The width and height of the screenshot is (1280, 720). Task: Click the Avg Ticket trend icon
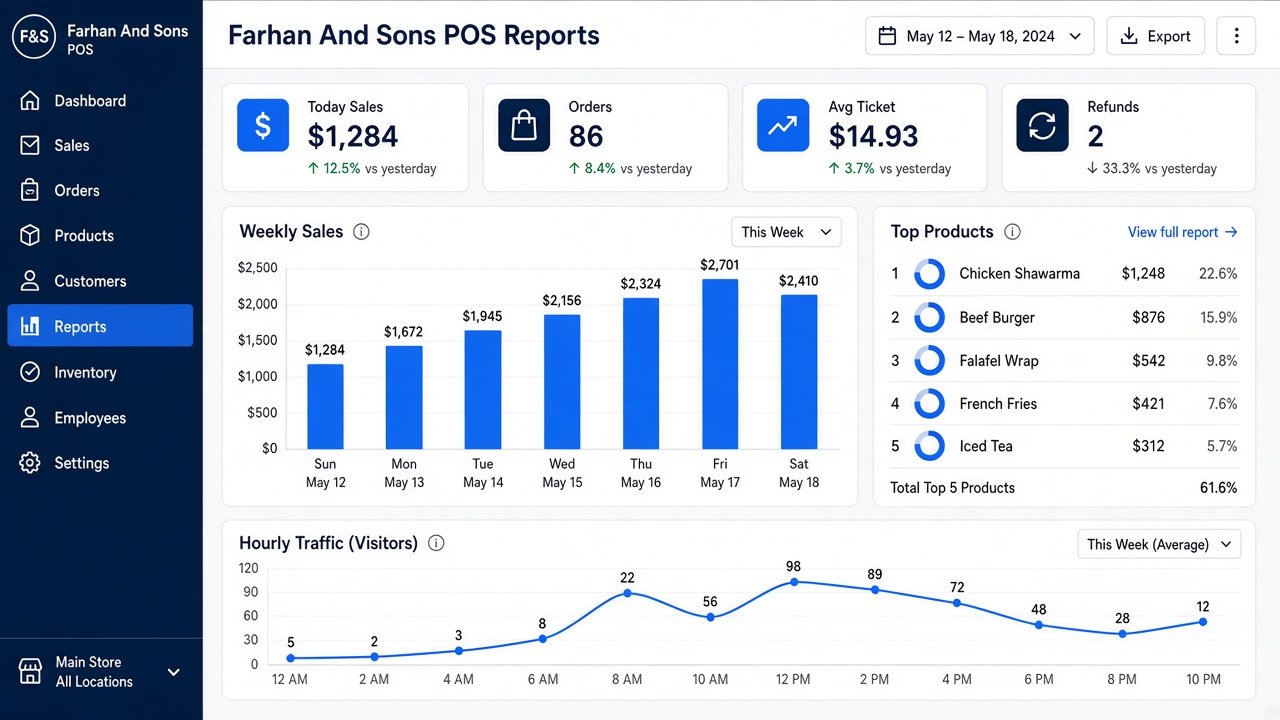(783, 125)
